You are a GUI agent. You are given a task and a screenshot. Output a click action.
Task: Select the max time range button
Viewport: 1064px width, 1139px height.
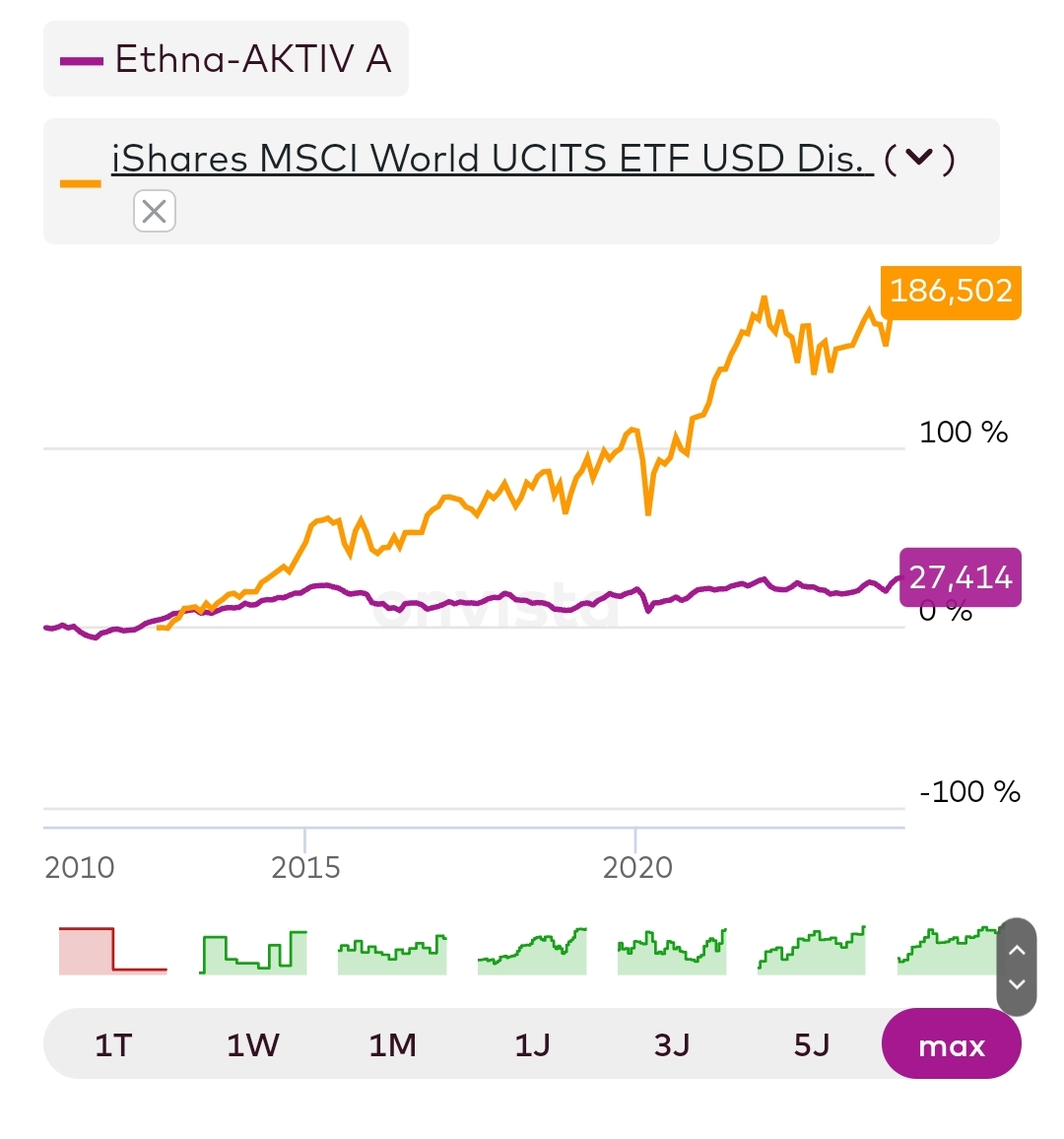[951, 1044]
